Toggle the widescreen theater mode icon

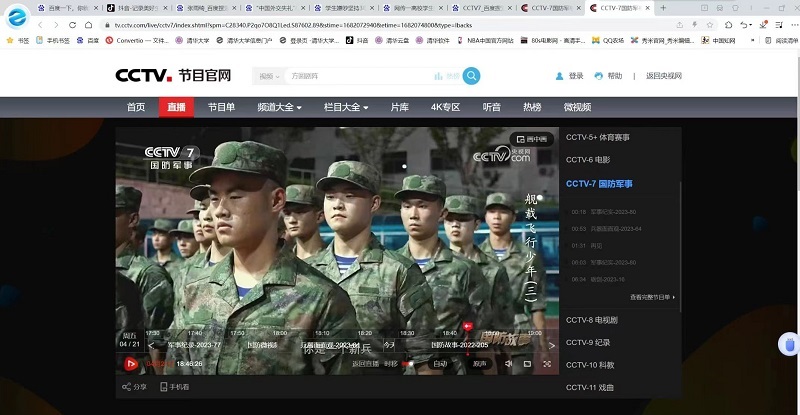[x=528, y=363]
